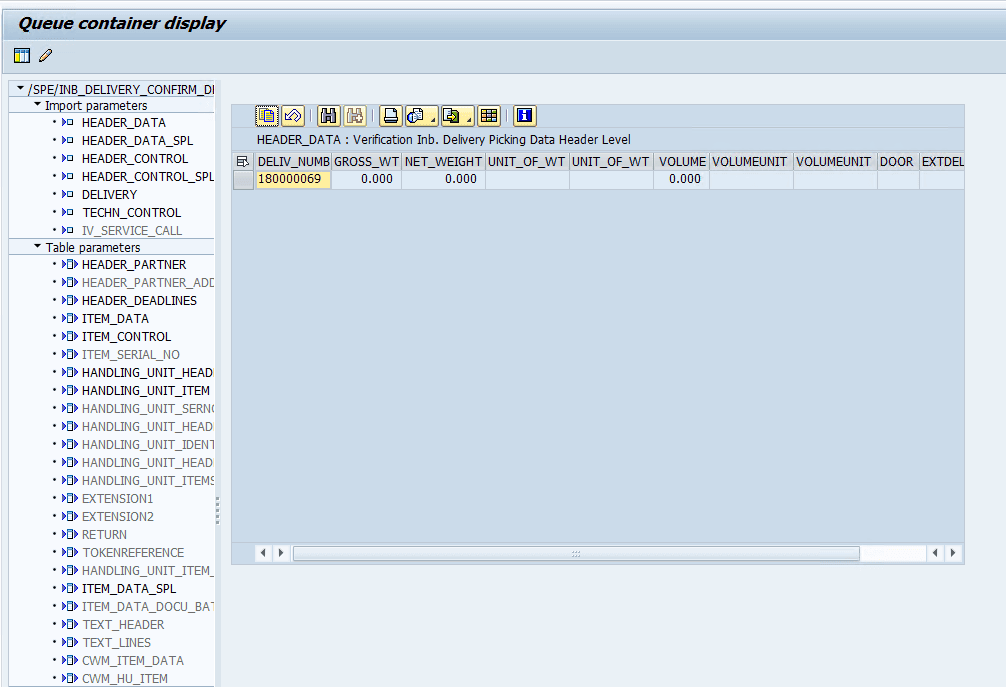Select CWM_ITEM_DATA tree entry
Image resolution: width=1006 pixels, height=687 pixels.
(x=132, y=660)
